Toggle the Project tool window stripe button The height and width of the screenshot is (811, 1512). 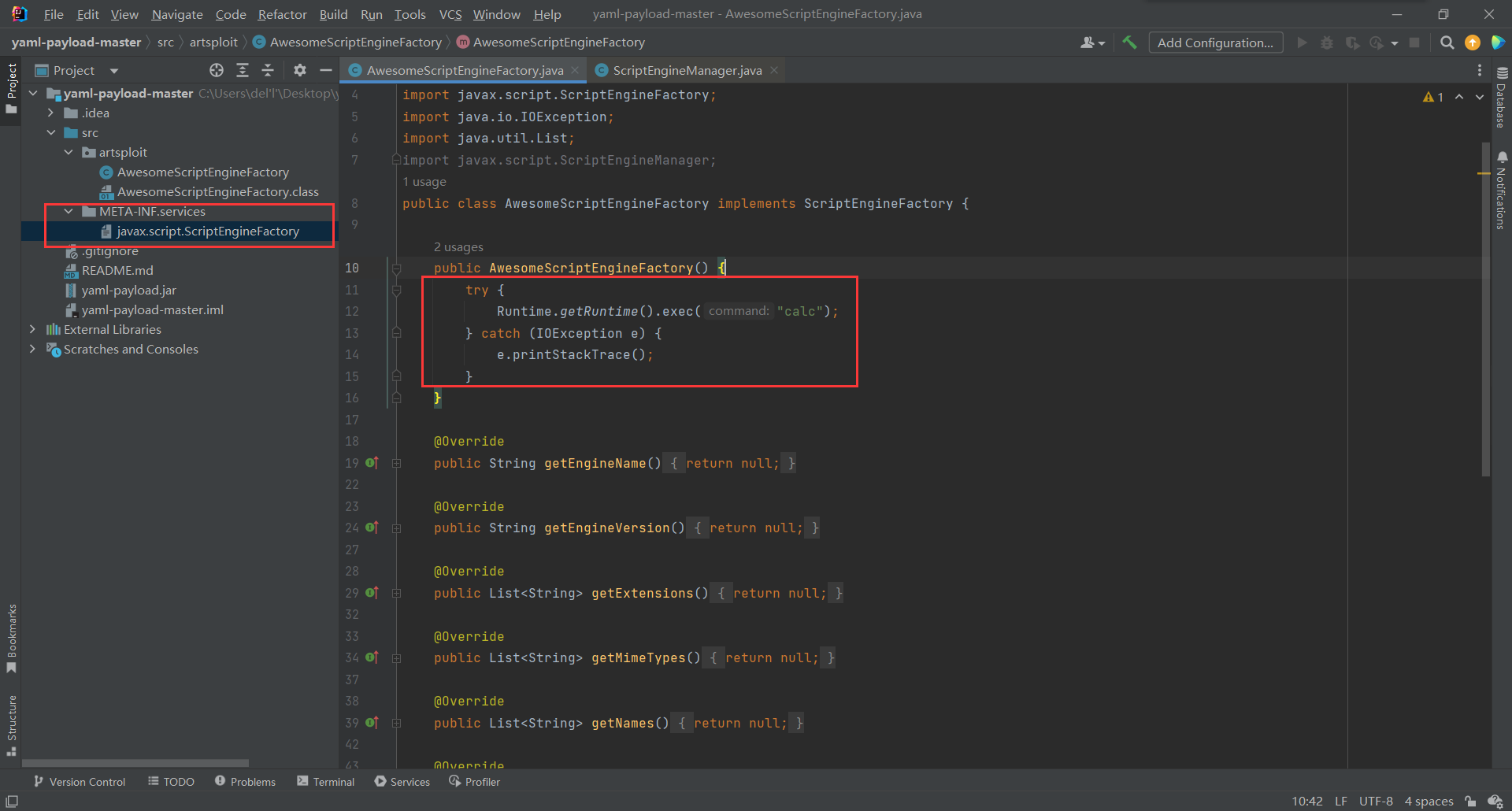coord(11,88)
